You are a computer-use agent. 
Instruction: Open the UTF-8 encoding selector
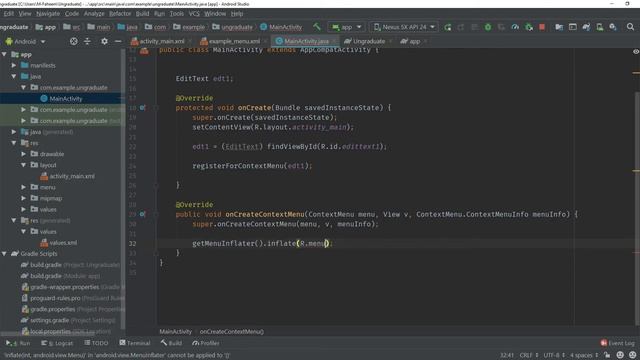click(553, 355)
